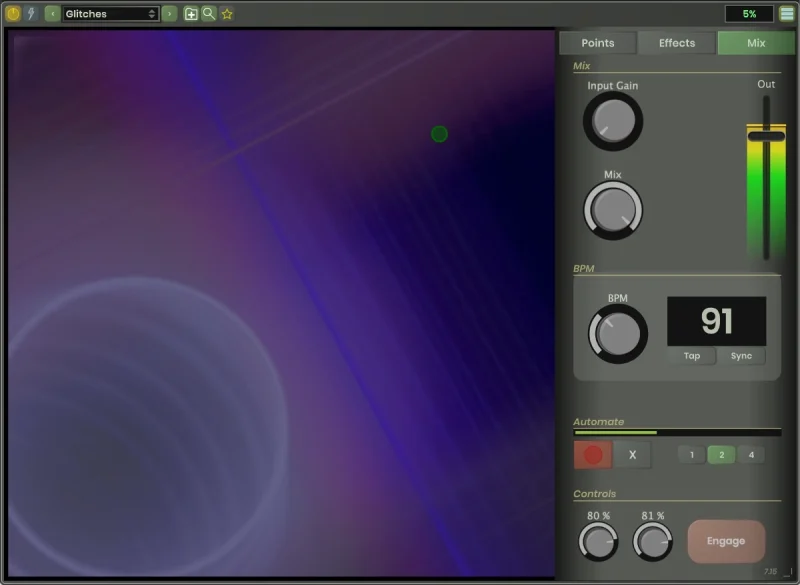The image size is (800, 585).
Task: Toggle the yellow power bypass icon
Action: (x=13, y=14)
